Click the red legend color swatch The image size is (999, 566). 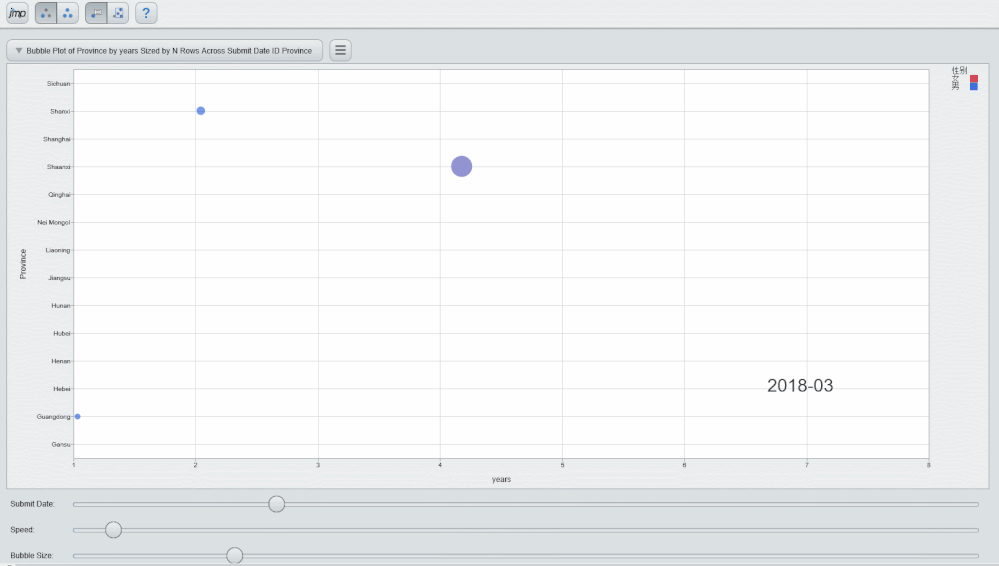click(x=974, y=79)
